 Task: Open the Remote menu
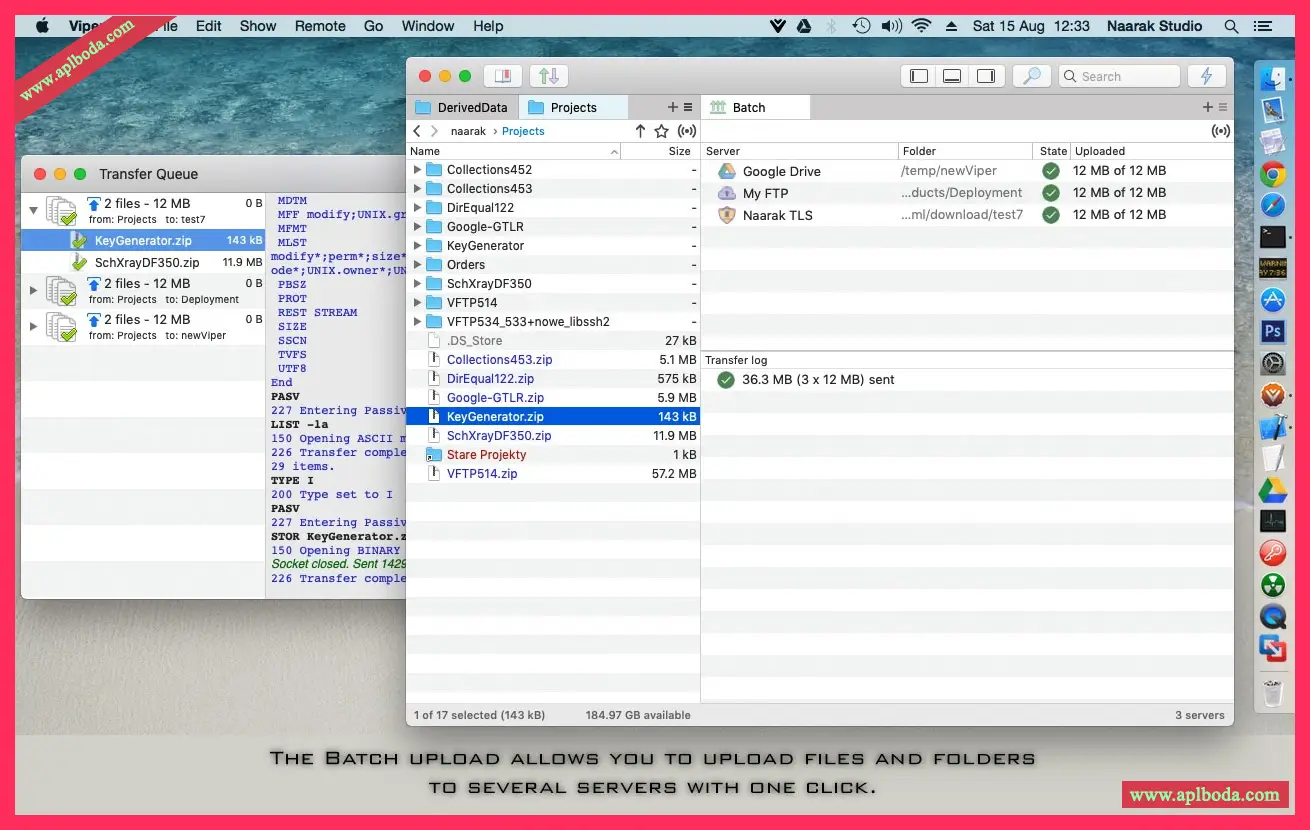pos(320,26)
